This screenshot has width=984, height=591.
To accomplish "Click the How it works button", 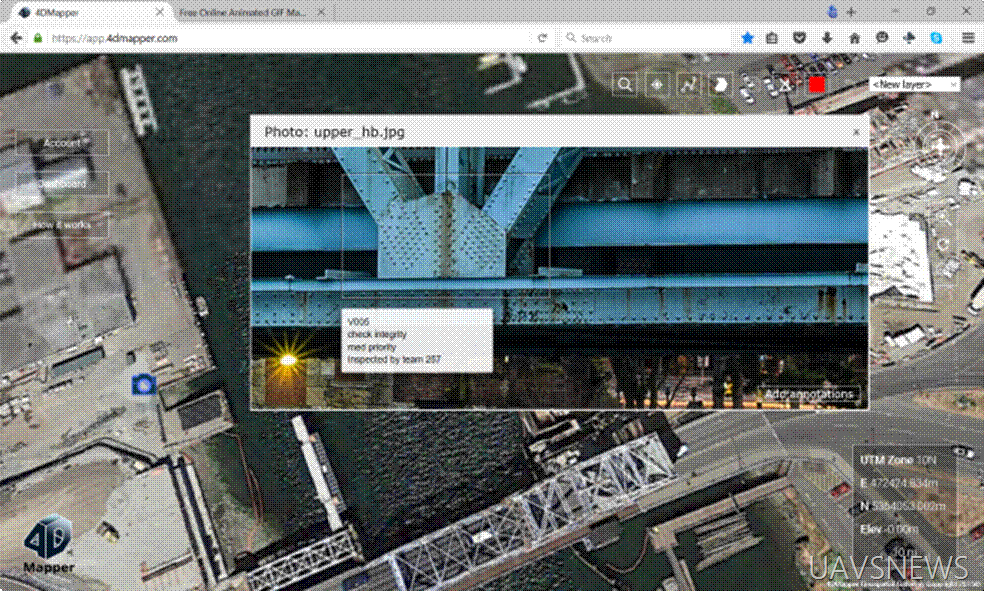I will point(62,226).
